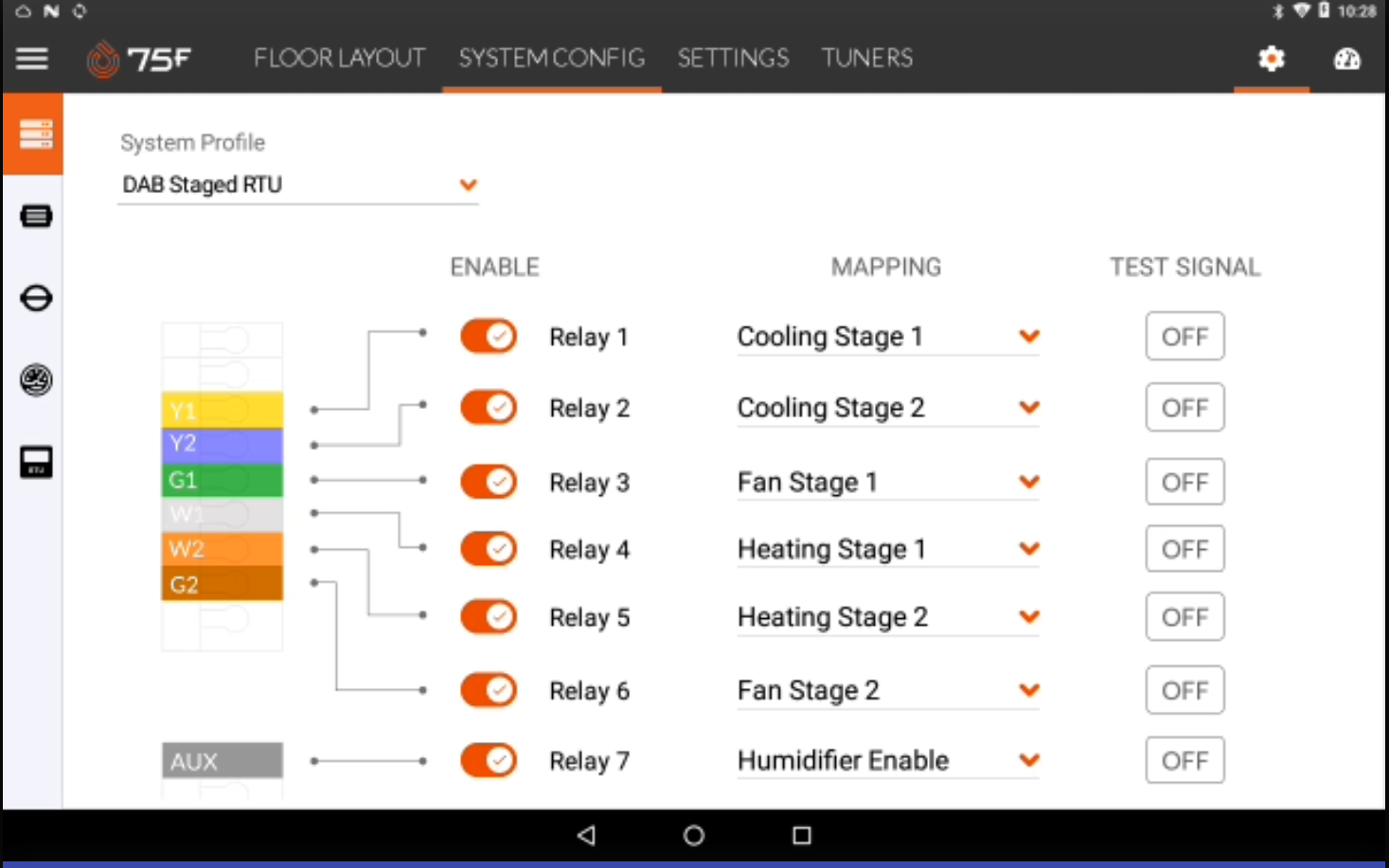The image size is (1389, 868).
Task: Open the Humidifier Enable mapping dropdown
Action: [888, 761]
